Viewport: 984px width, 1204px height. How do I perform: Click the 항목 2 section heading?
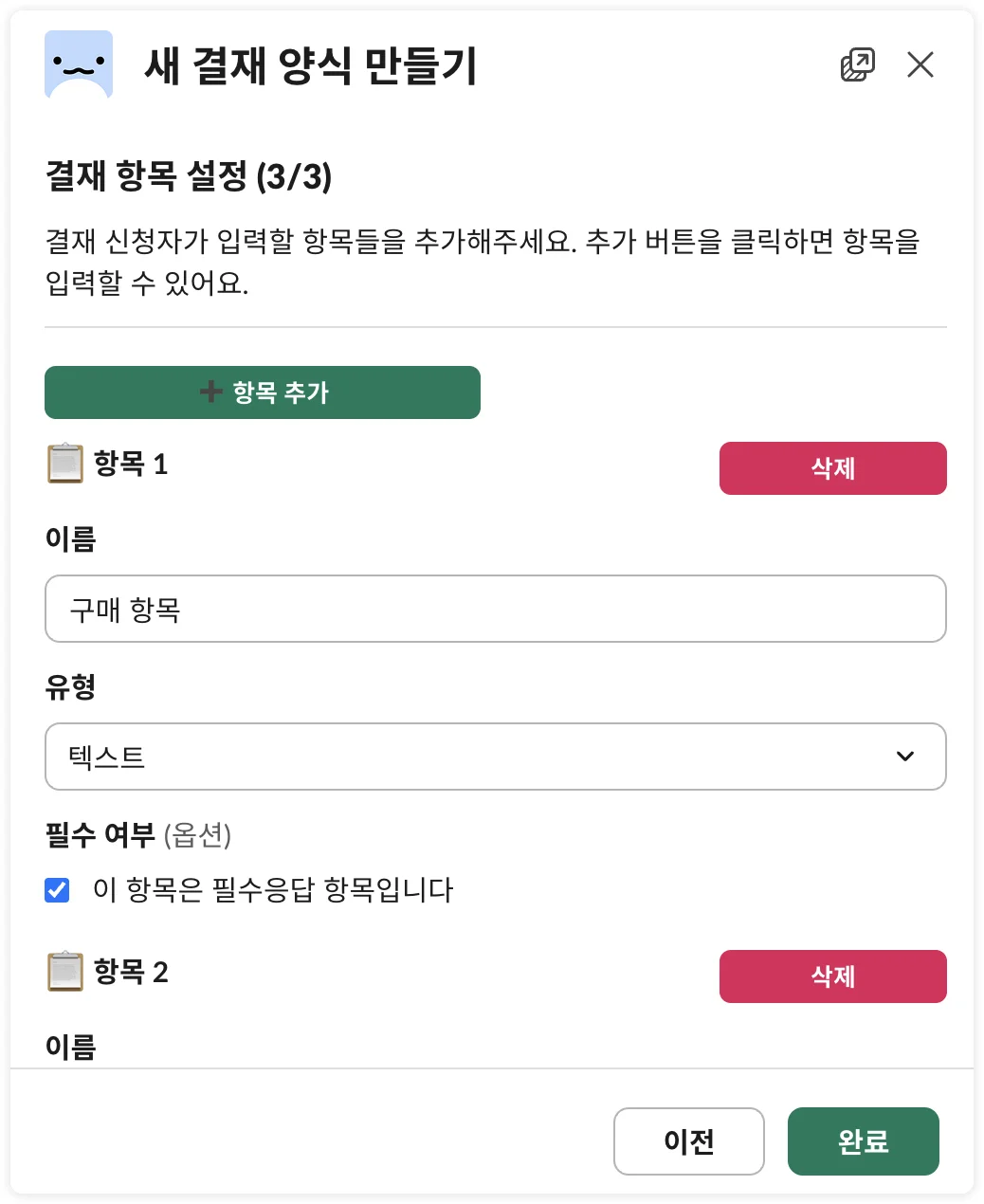coord(131,972)
